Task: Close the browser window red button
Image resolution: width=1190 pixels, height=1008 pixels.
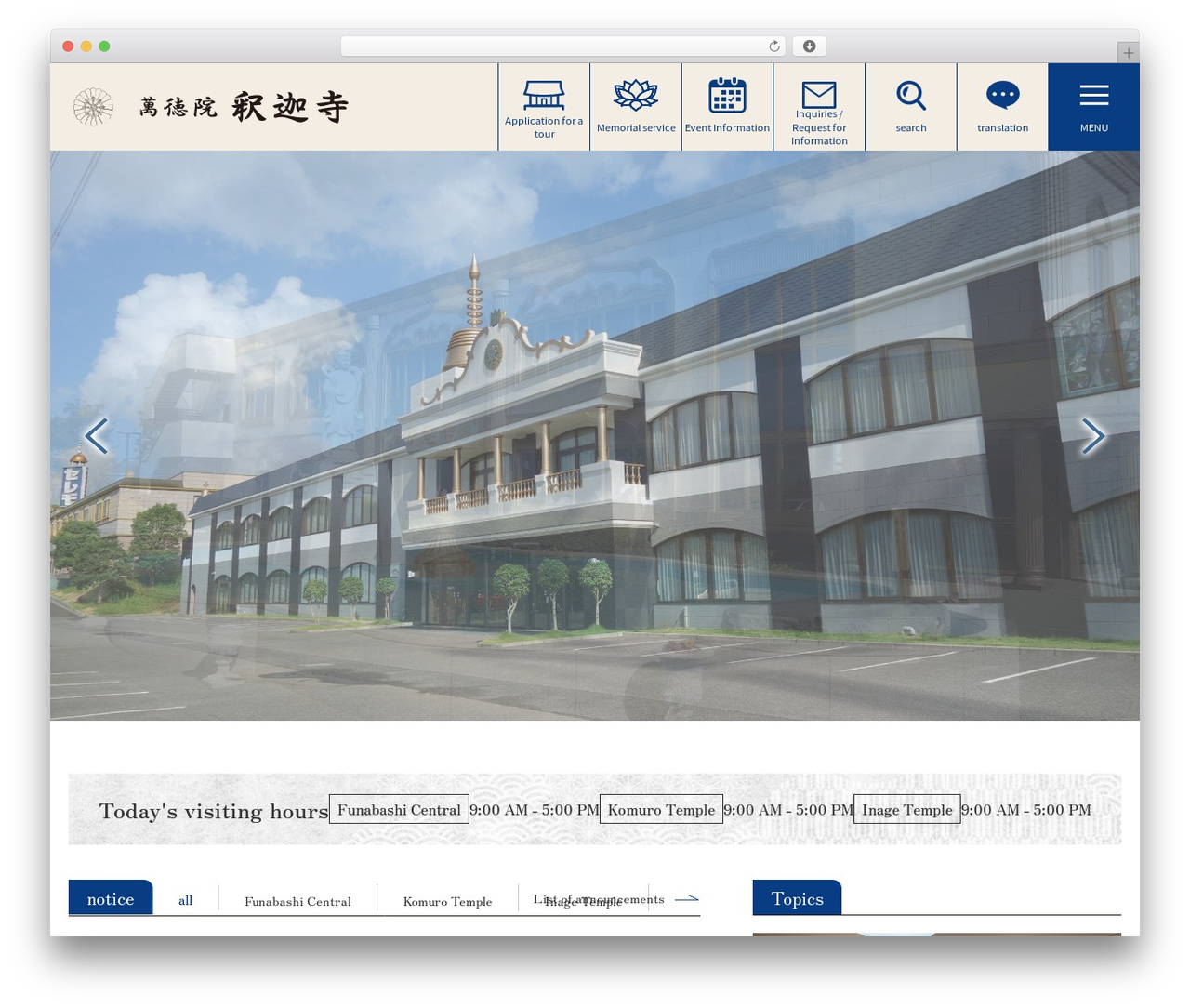Action: click(x=68, y=46)
